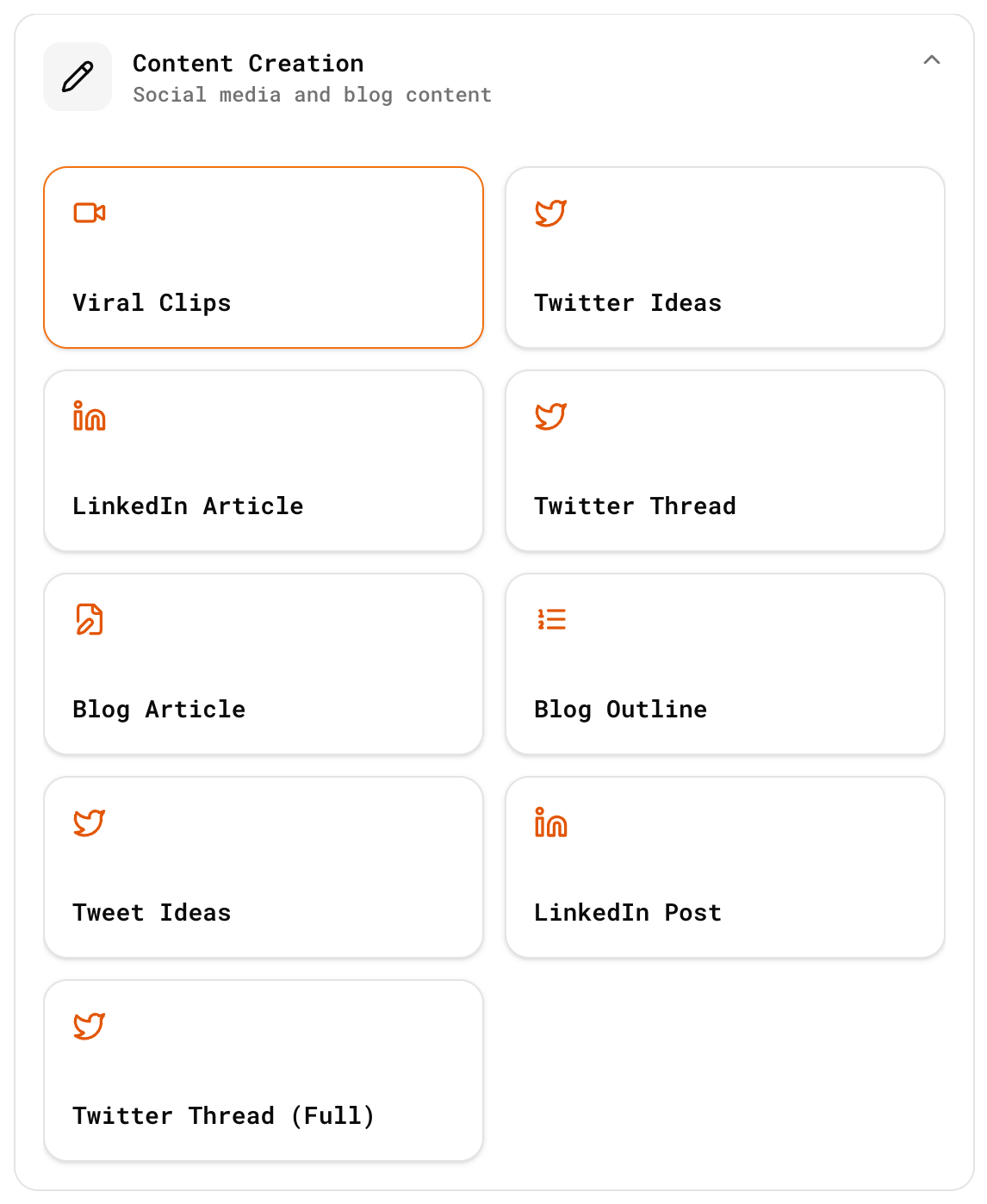Click the Twitter icon on Tweet Ideas card

click(89, 822)
